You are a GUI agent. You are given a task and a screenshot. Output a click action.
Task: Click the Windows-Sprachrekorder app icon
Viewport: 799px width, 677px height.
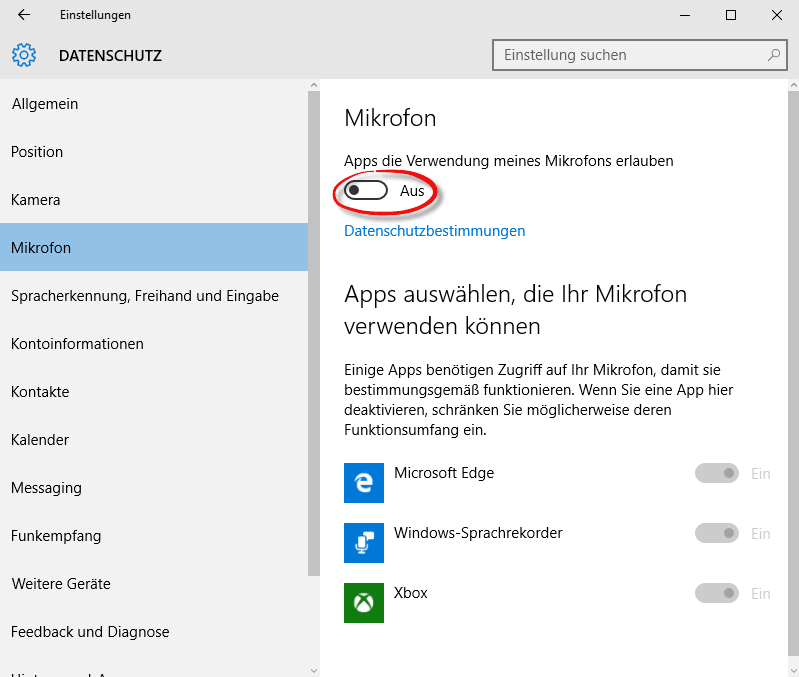(x=364, y=542)
